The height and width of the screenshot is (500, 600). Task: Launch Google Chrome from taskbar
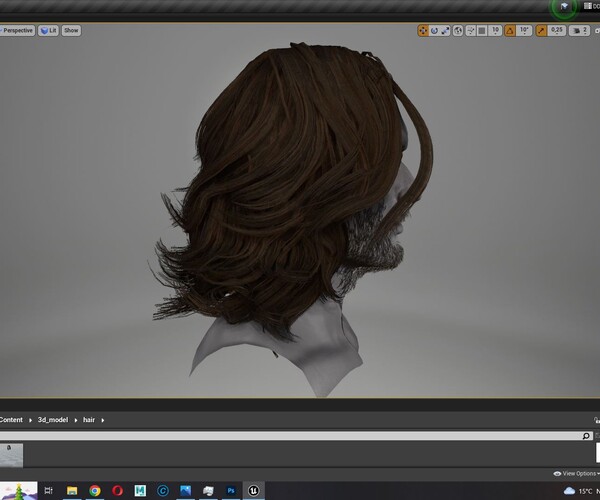(95, 490)
